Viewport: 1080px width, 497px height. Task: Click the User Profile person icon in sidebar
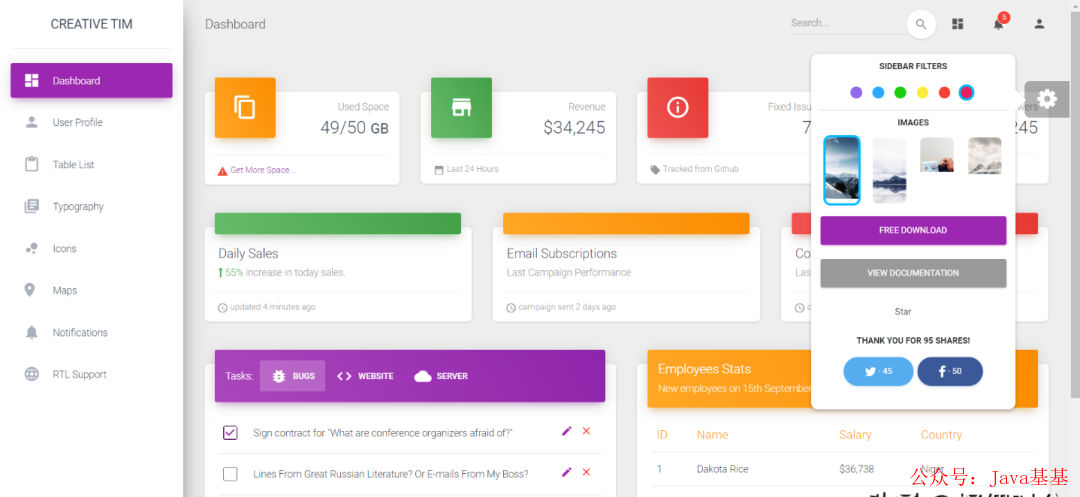coord(32,123)
